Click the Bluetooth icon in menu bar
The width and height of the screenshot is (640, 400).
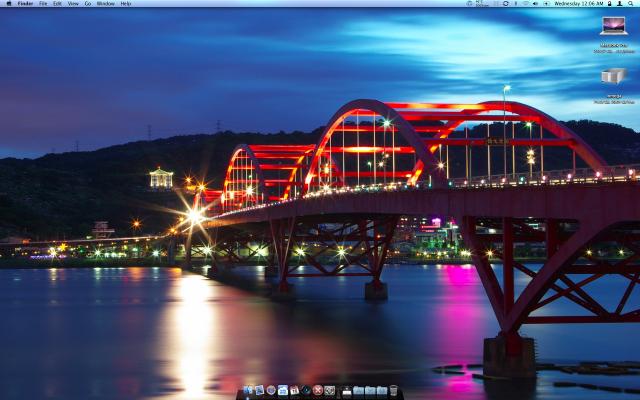click(x=516, y=3)
